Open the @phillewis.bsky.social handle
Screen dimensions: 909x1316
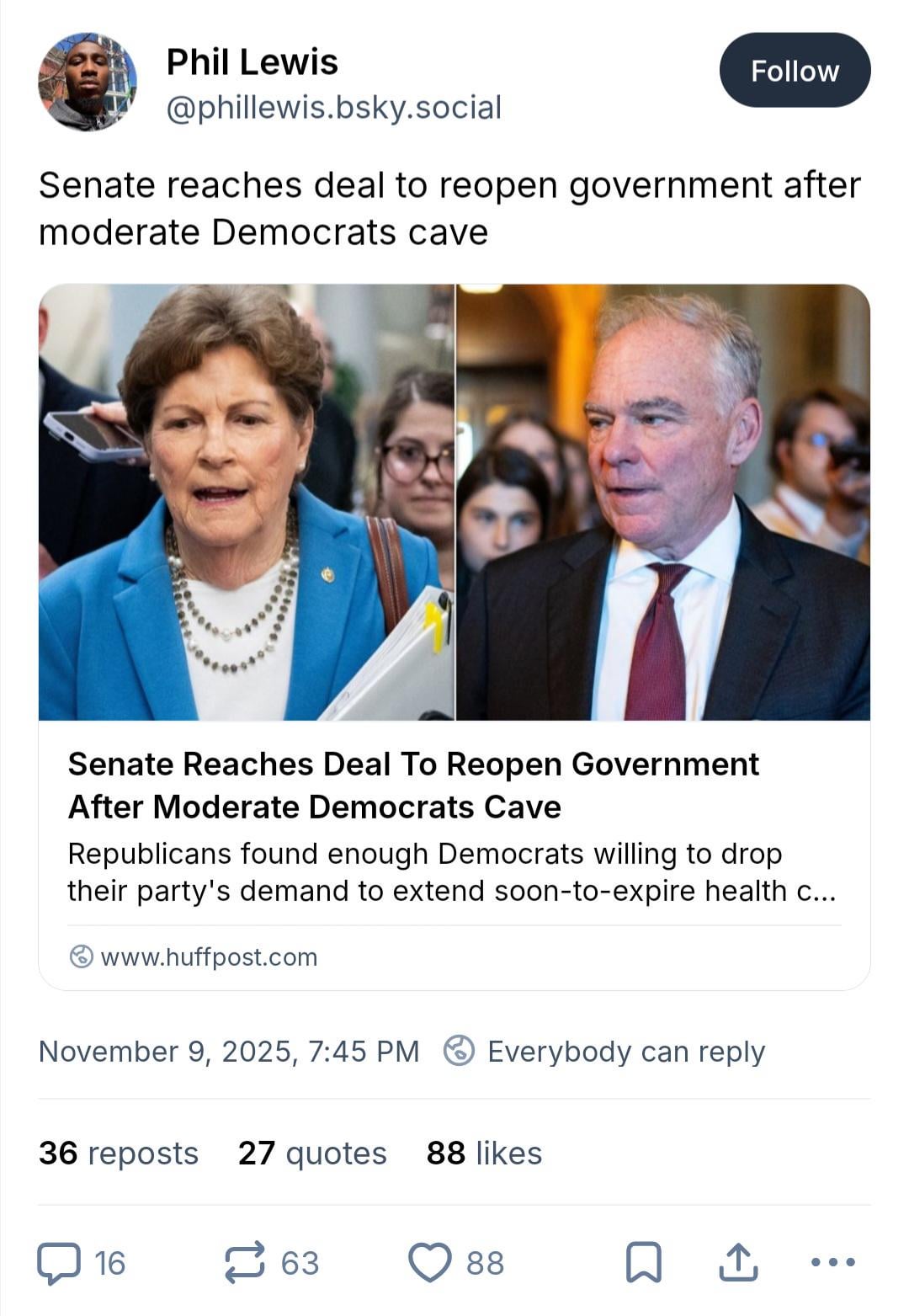pyautogui.click(x=333, y=108)
